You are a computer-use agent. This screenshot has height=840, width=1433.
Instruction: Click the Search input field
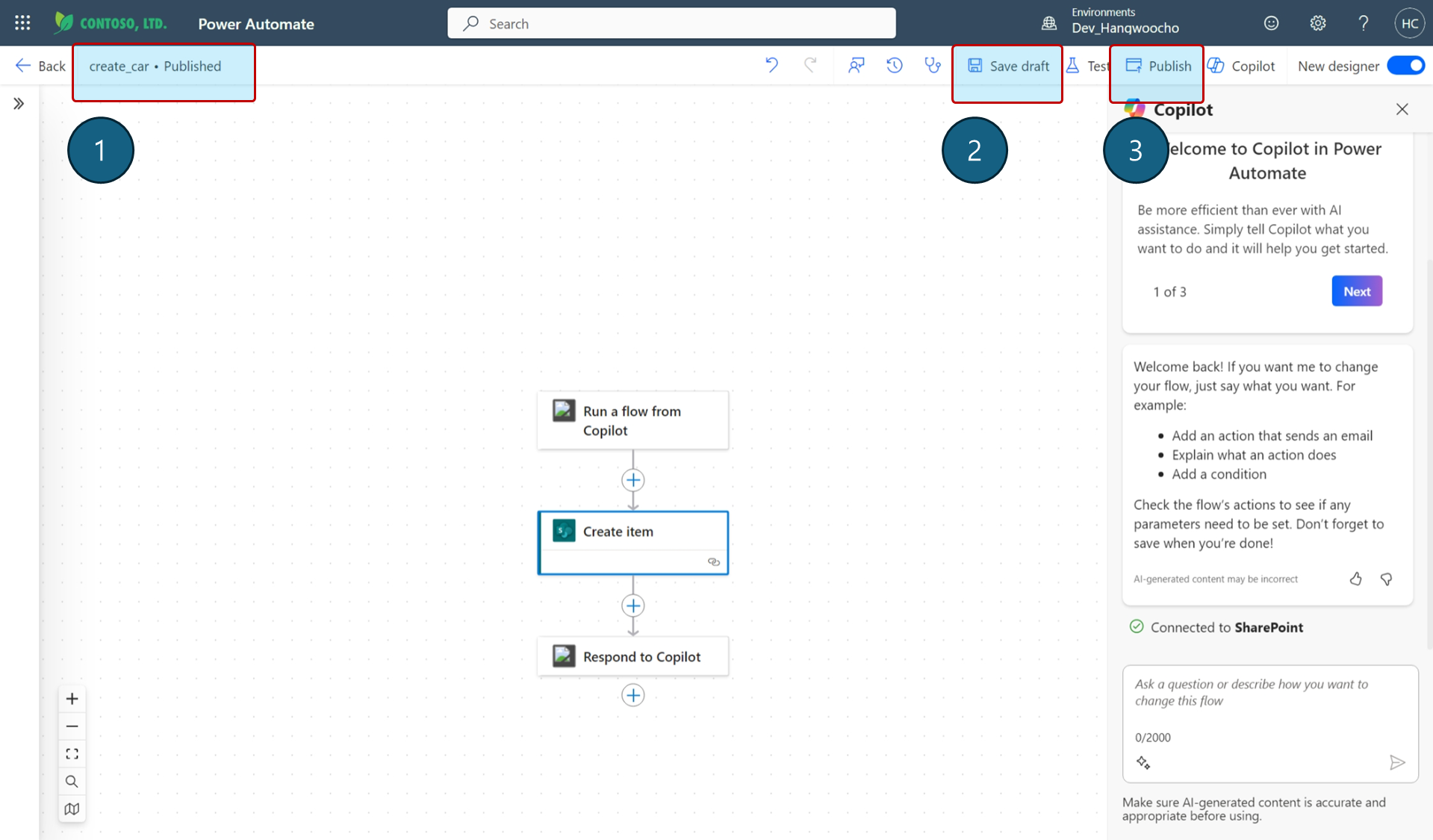point(671,23)
